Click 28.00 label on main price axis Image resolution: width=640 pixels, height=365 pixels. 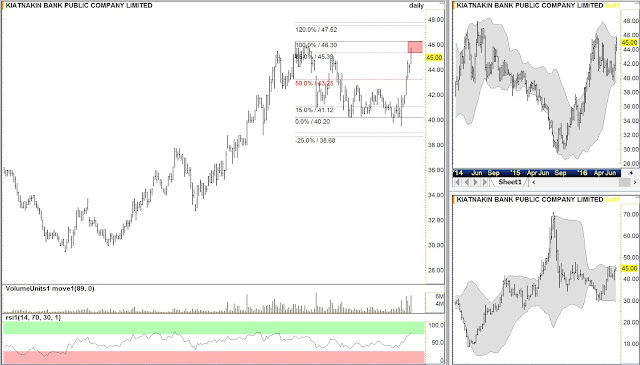[436, 270]
